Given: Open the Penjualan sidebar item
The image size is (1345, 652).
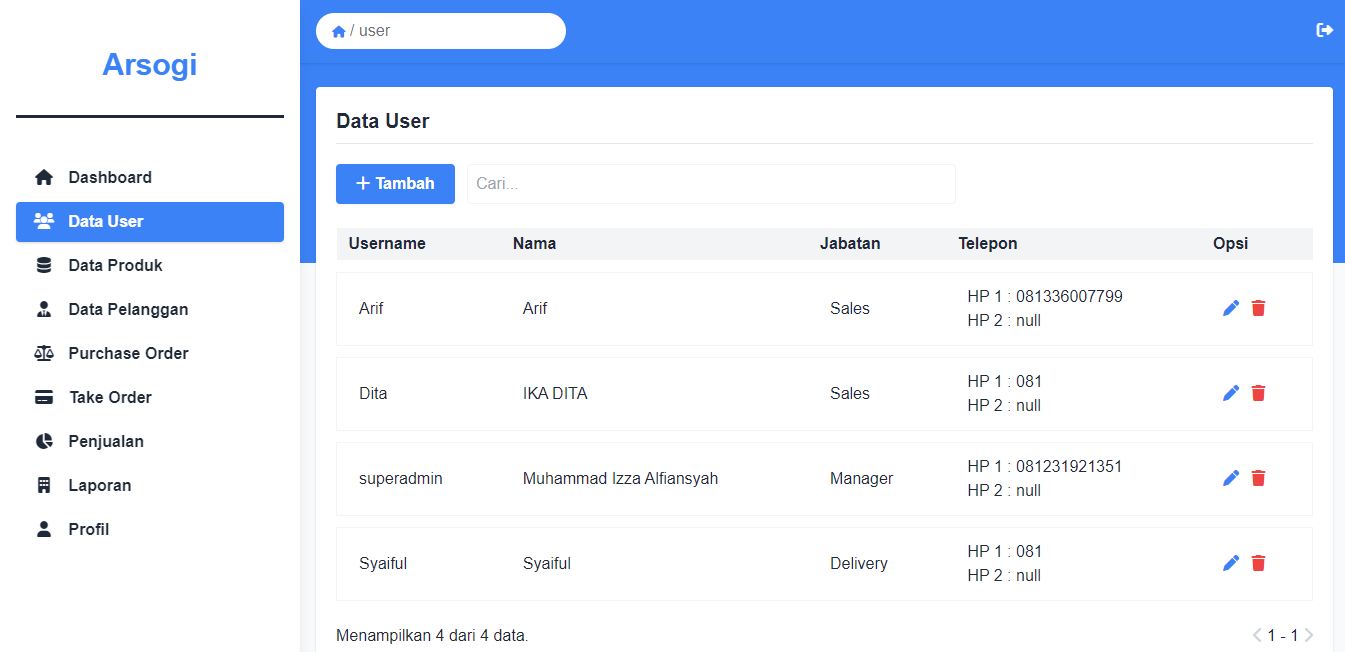Looking at the screenshot, I should pyautogui.click(x=106, y=442).
